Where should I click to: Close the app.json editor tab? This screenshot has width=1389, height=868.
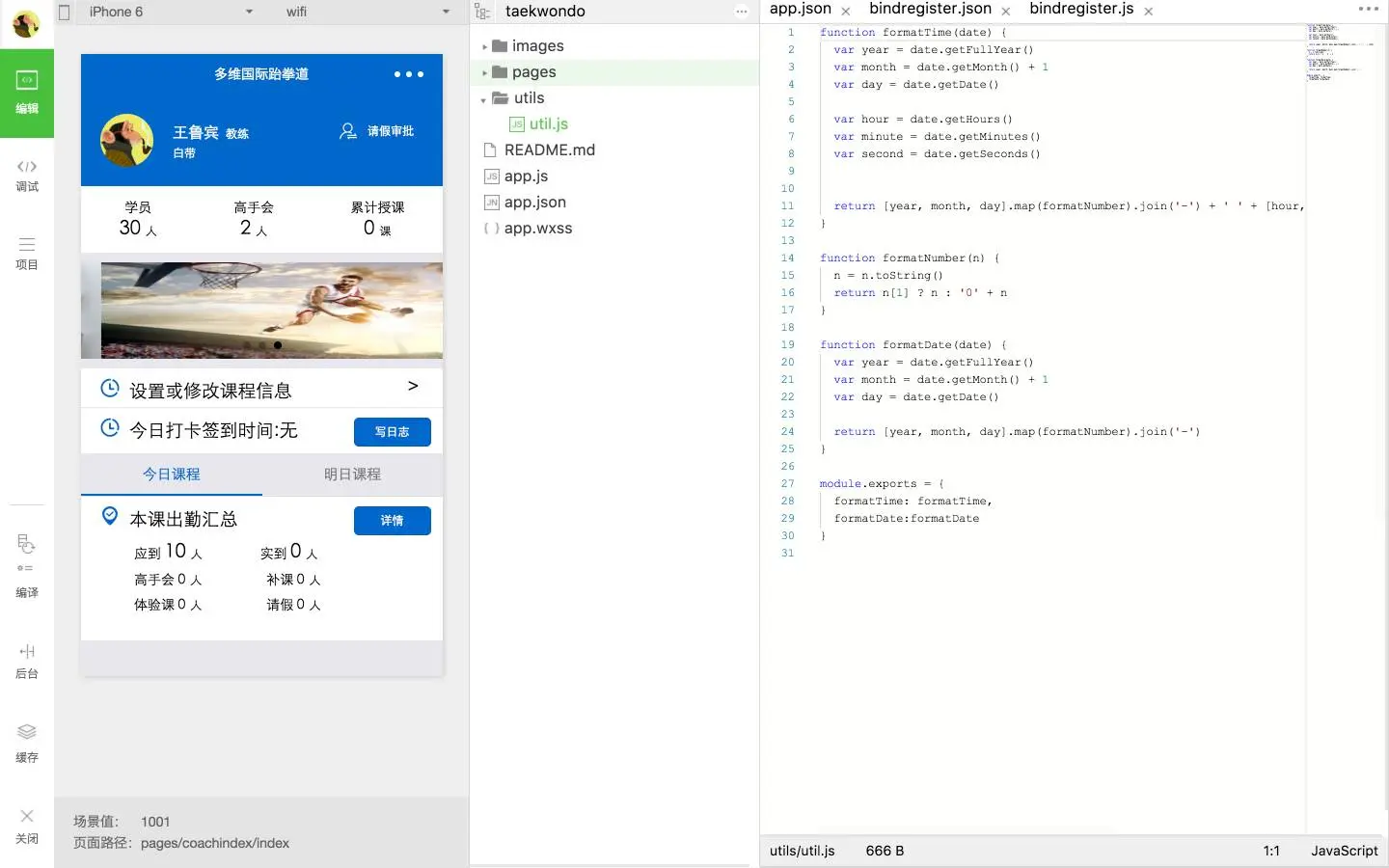point(846,12)
